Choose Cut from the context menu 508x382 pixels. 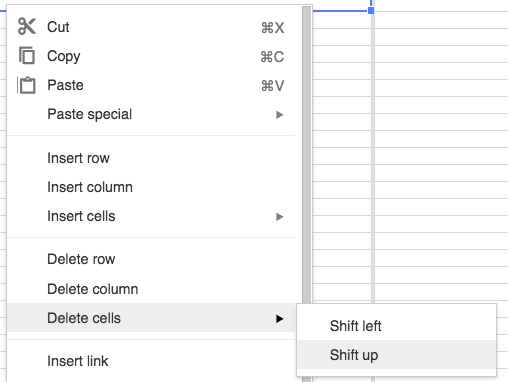coord(151,27)
